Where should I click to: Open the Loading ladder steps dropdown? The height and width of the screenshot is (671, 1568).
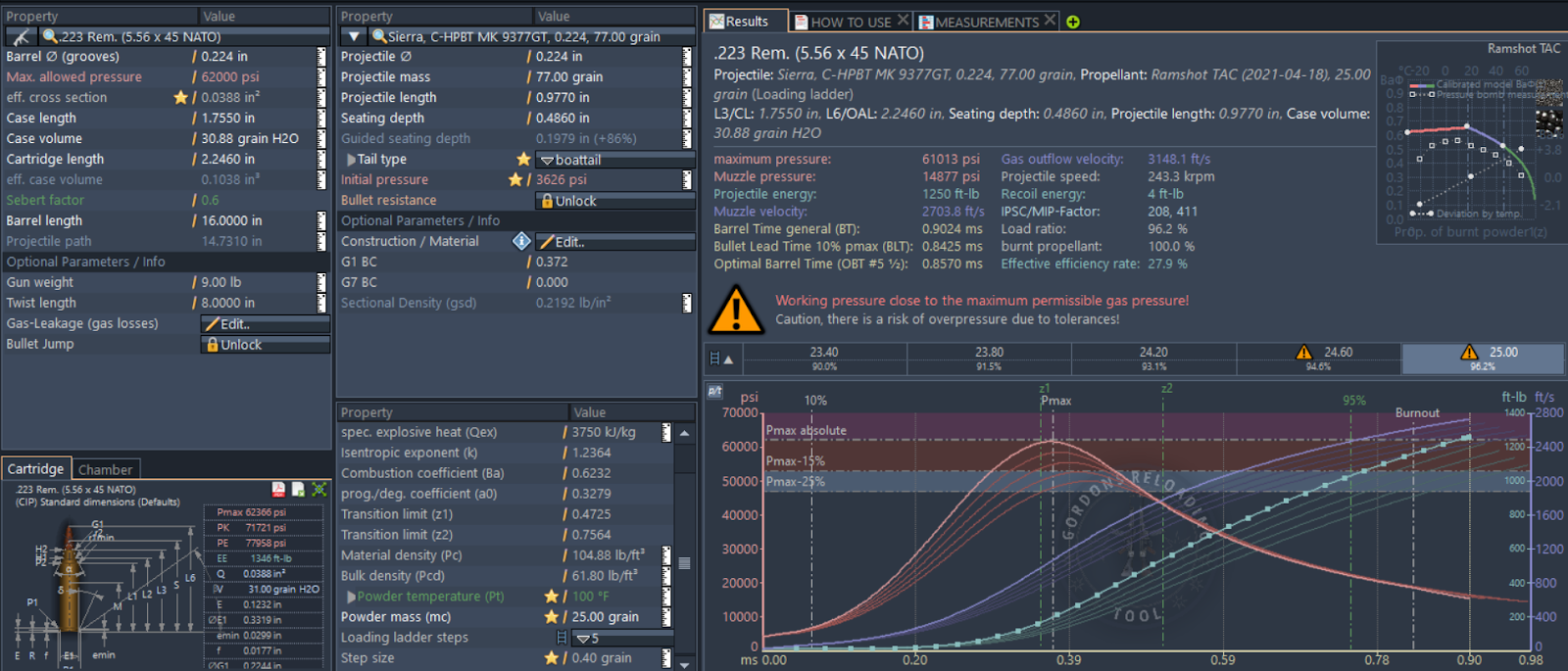[x=623, y=638]
